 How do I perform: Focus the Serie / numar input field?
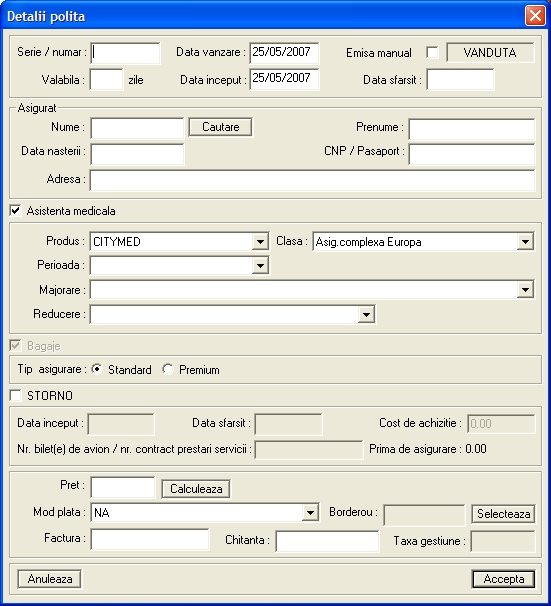(x=125, y=53)
